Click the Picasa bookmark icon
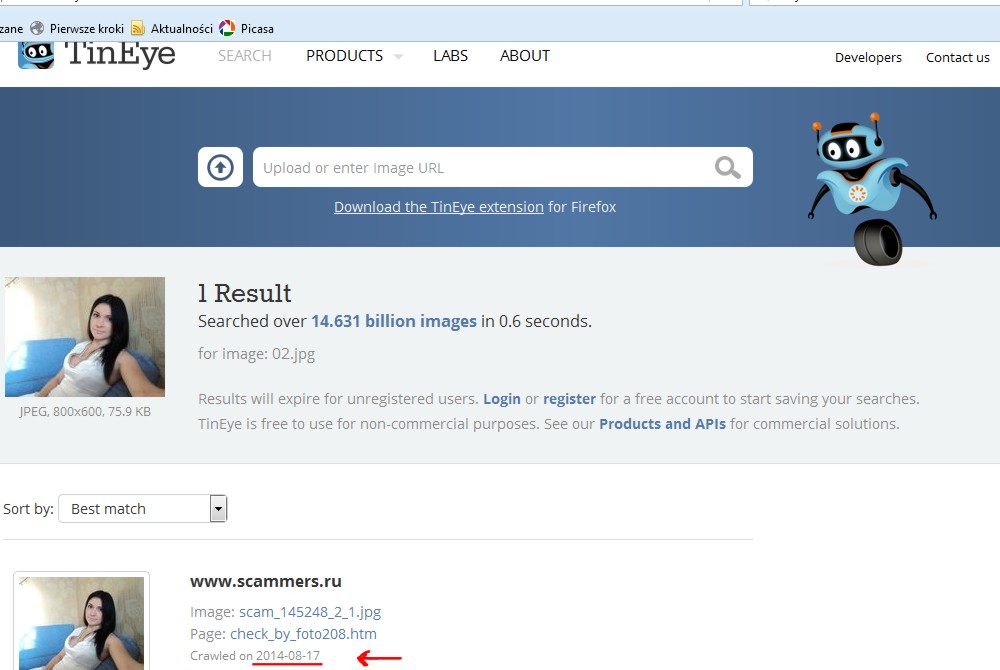 (x=227, y=29)
